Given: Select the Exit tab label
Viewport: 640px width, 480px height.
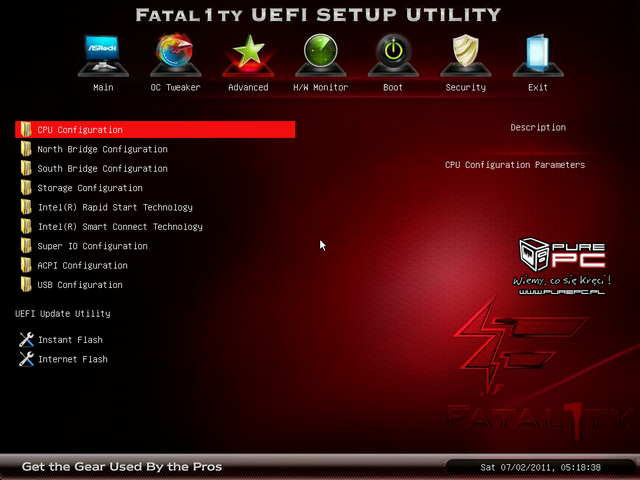Looking at the screenshot, I should click(x=538, y=87).
